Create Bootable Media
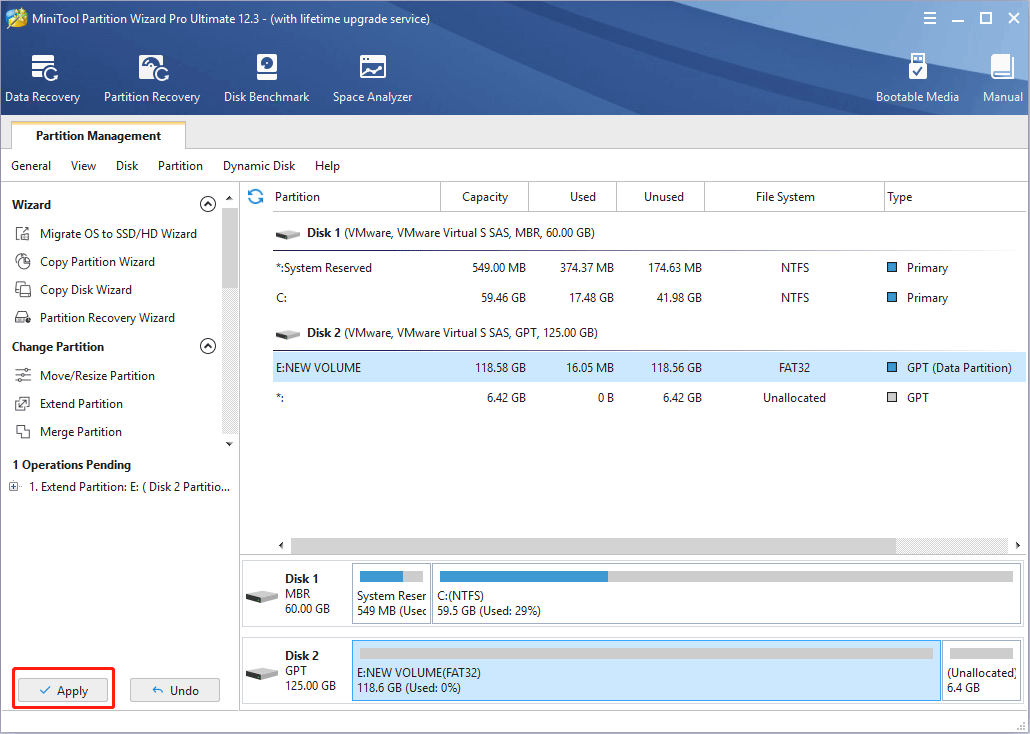Viewport: 1030px width, 734px height. [x=917, y=78]
